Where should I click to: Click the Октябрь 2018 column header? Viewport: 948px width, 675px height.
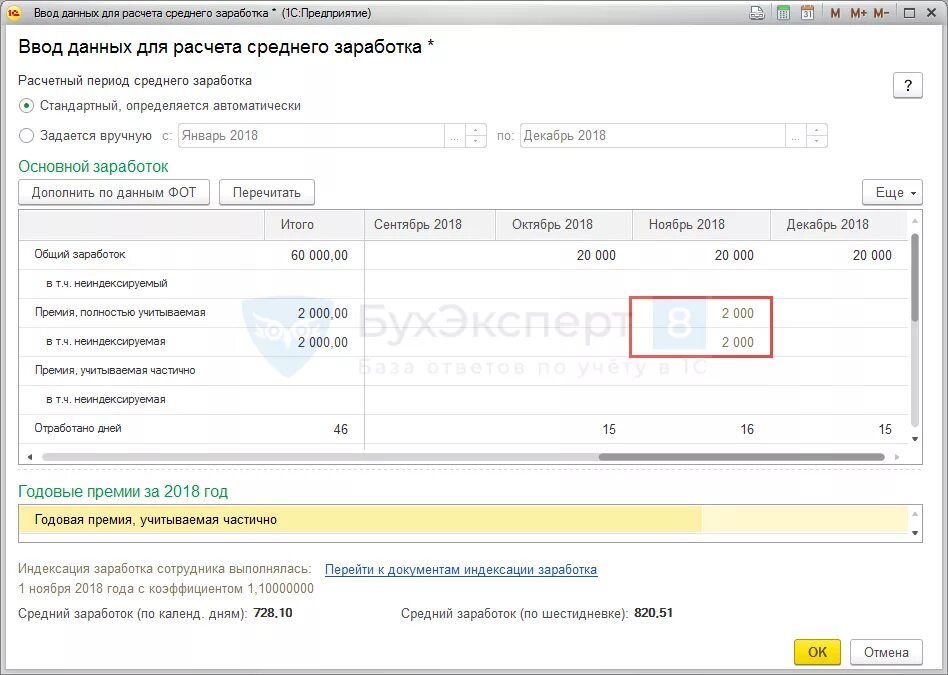(x=564, y=224)
